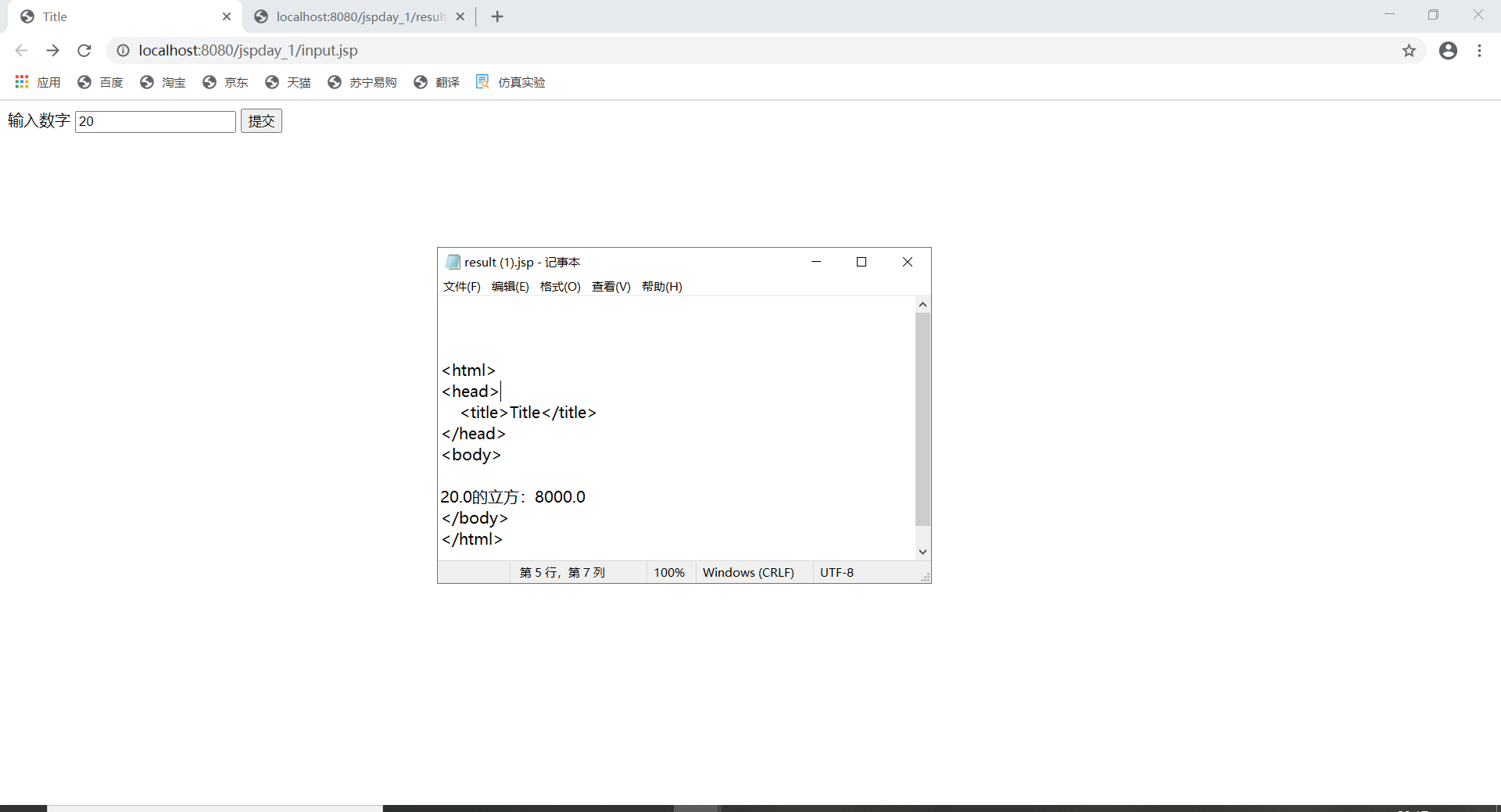
Task: Open the 格式(O) menu in Notepad
Action: pos(560,286)
